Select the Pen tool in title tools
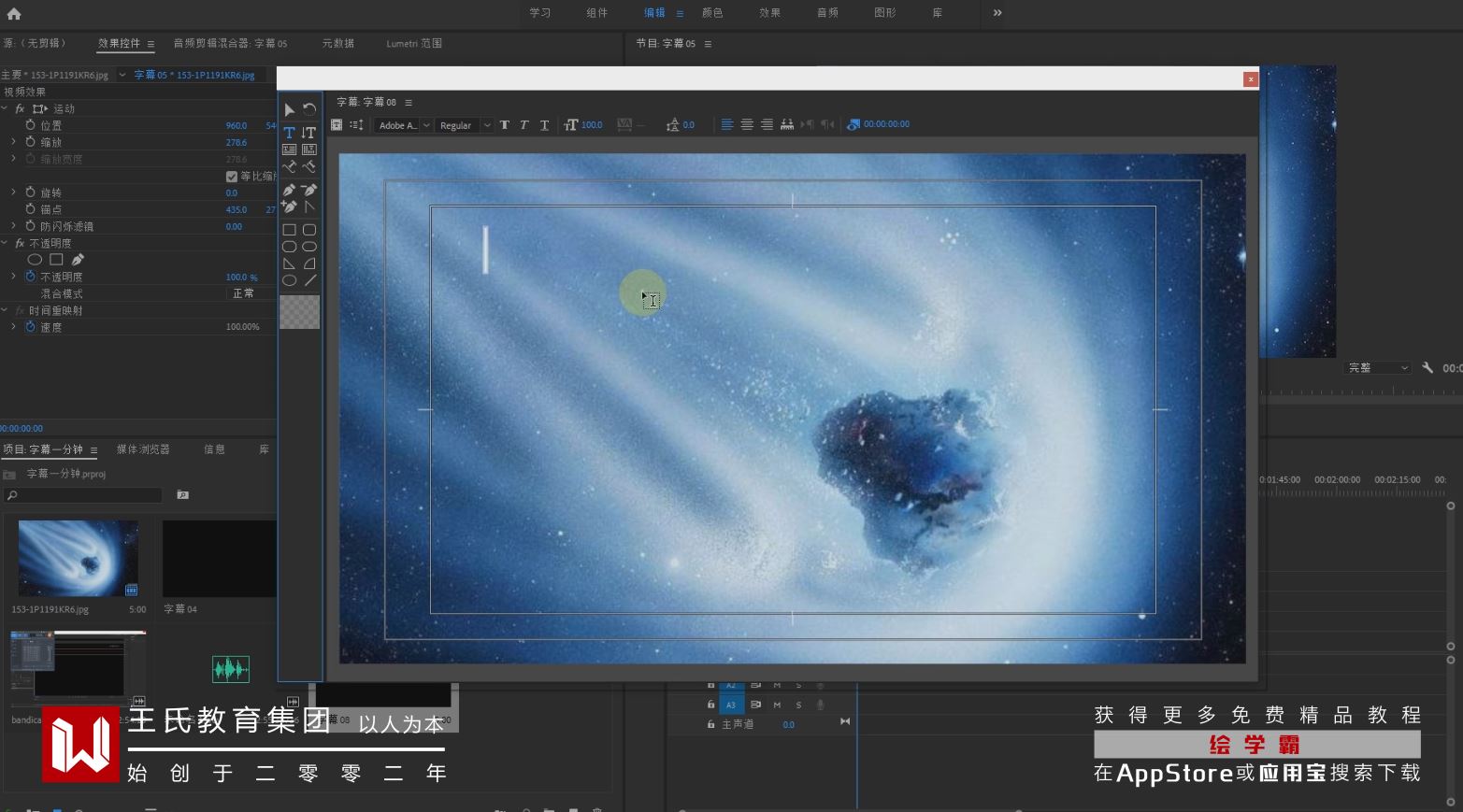The image size is (1463, 812). (289, 190)
